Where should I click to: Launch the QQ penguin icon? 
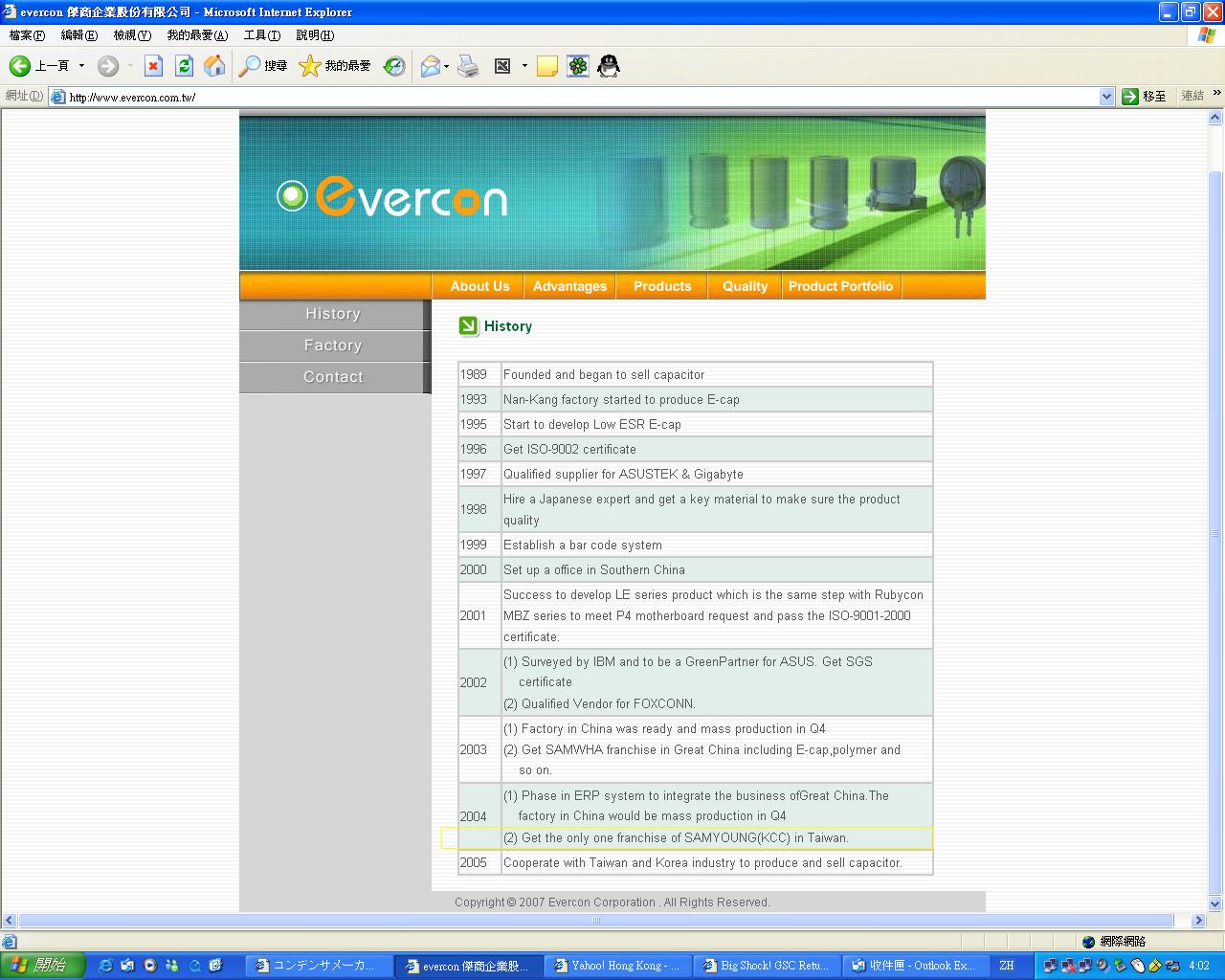pyautogui.click(x=609, y=66)
